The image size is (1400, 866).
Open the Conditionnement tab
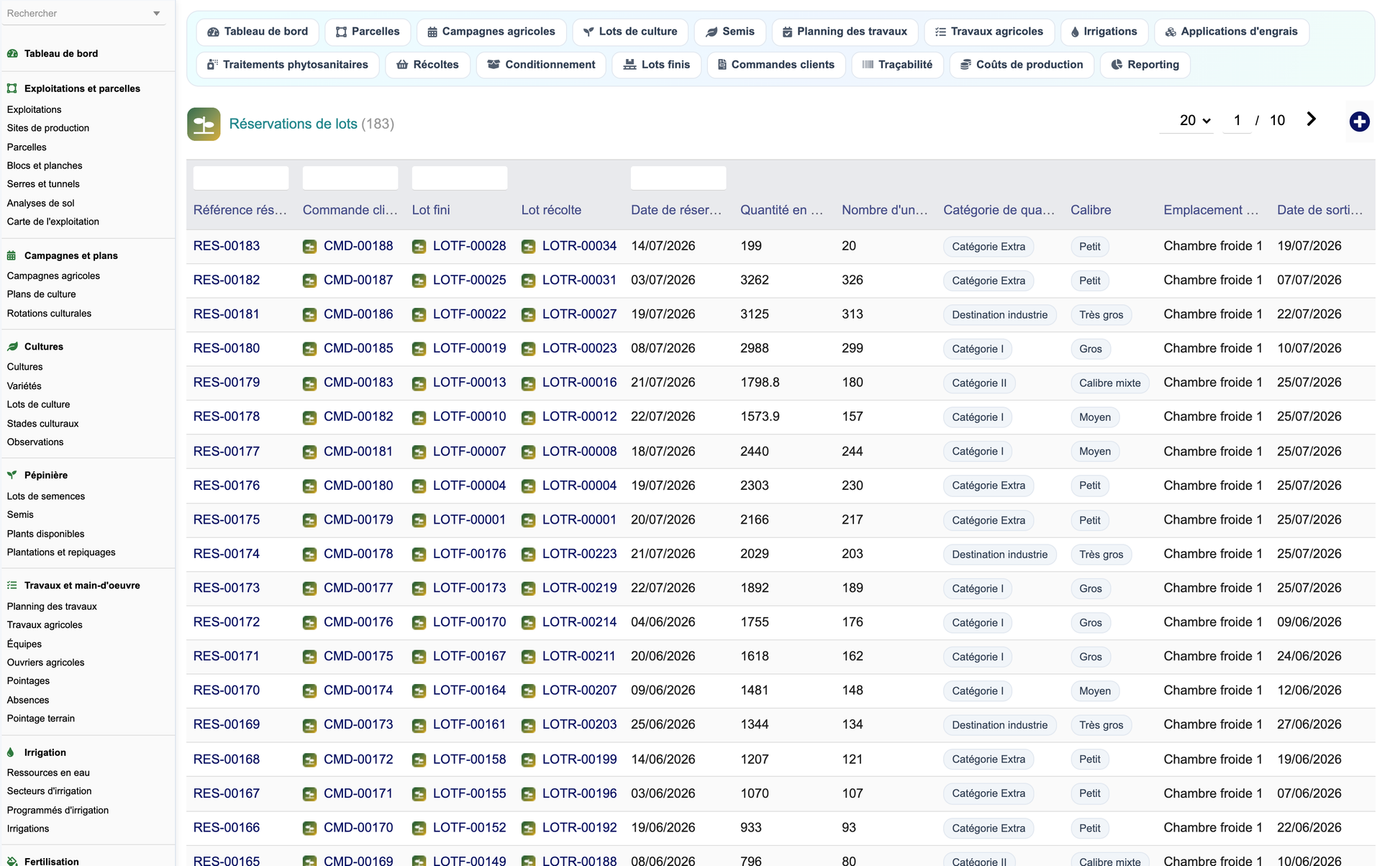coord(541,65)
